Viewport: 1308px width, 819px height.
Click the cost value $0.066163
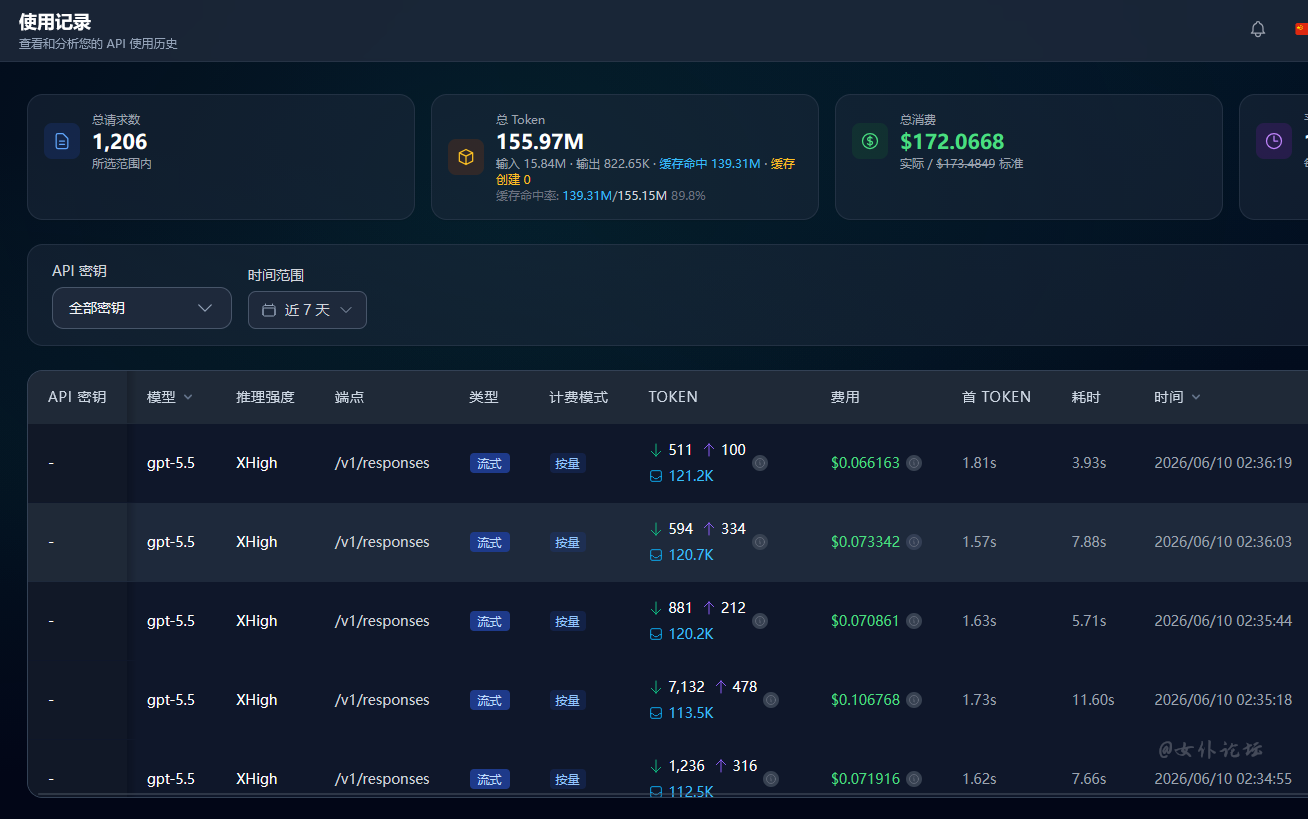pyautogui.click(x=865, y=463)
